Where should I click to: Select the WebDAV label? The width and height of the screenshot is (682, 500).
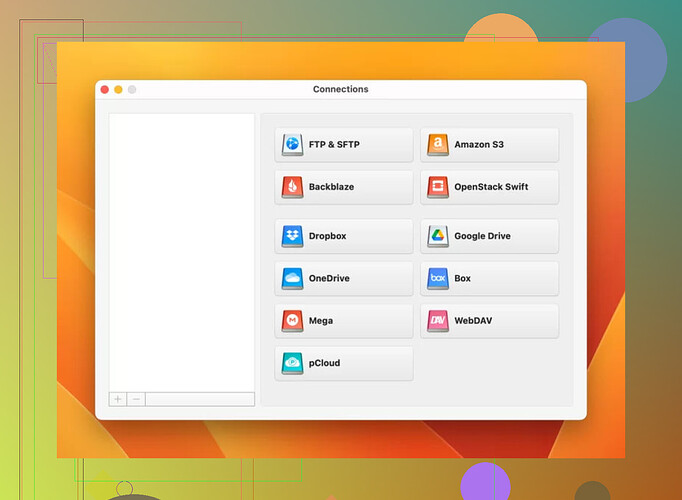[x=473, y=320]
